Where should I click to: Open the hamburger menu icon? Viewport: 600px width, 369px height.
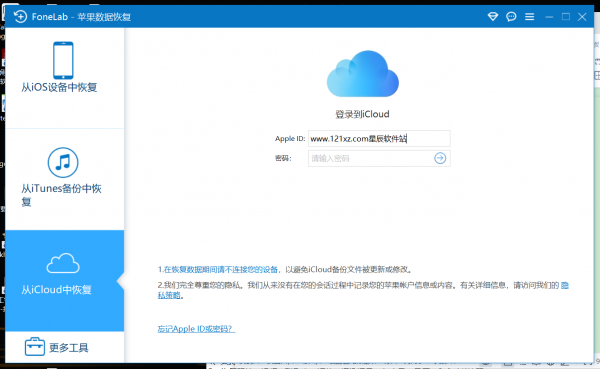click(x=530, y=16)
